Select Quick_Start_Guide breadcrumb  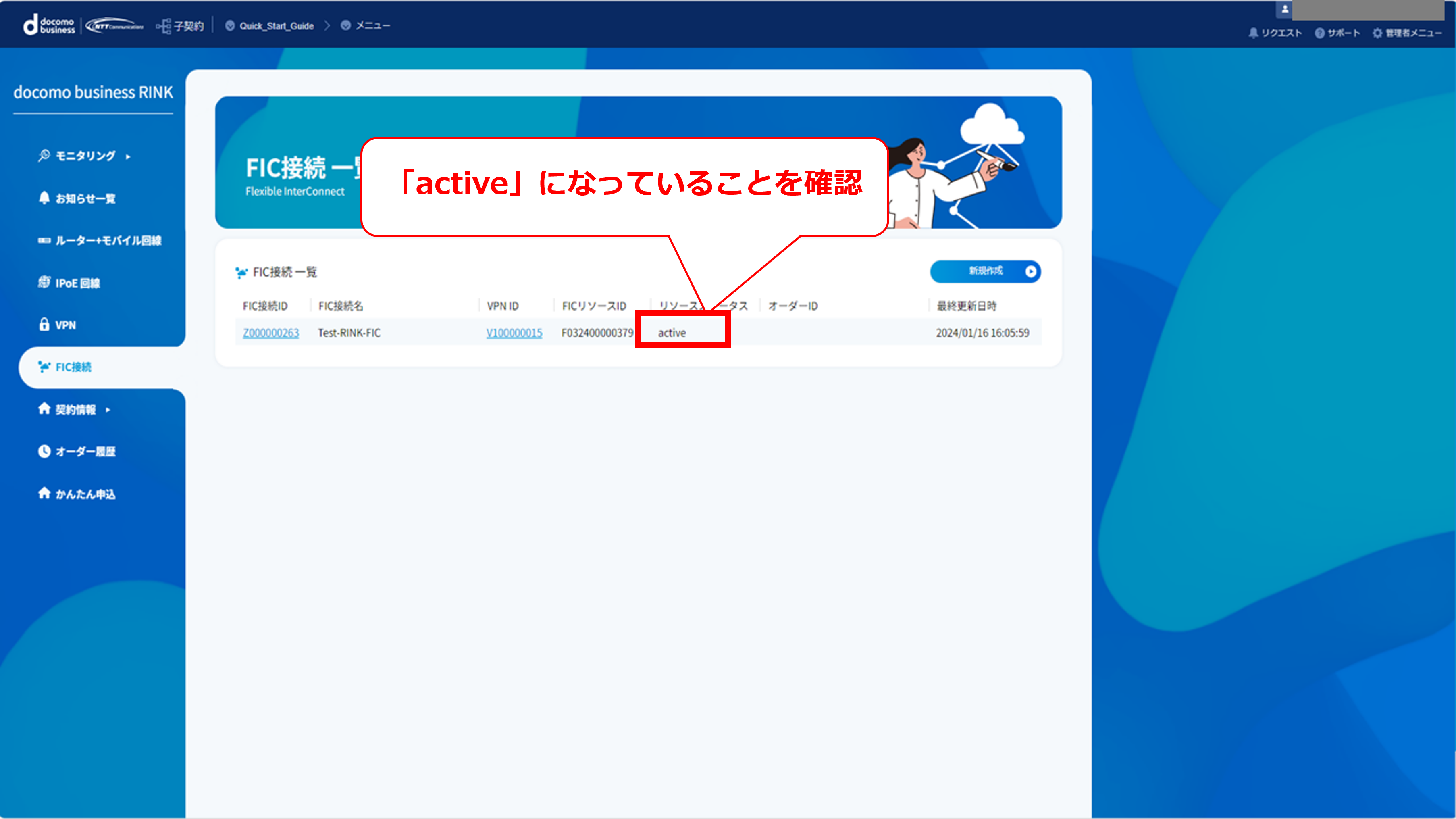pyautogui.click(x=276, y=26)
